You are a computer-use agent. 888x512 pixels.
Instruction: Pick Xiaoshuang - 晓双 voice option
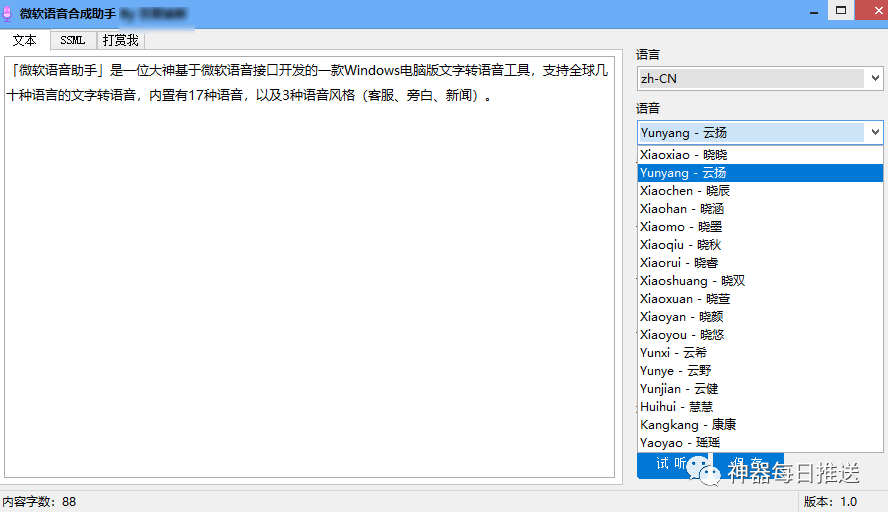tap(760, 281)
